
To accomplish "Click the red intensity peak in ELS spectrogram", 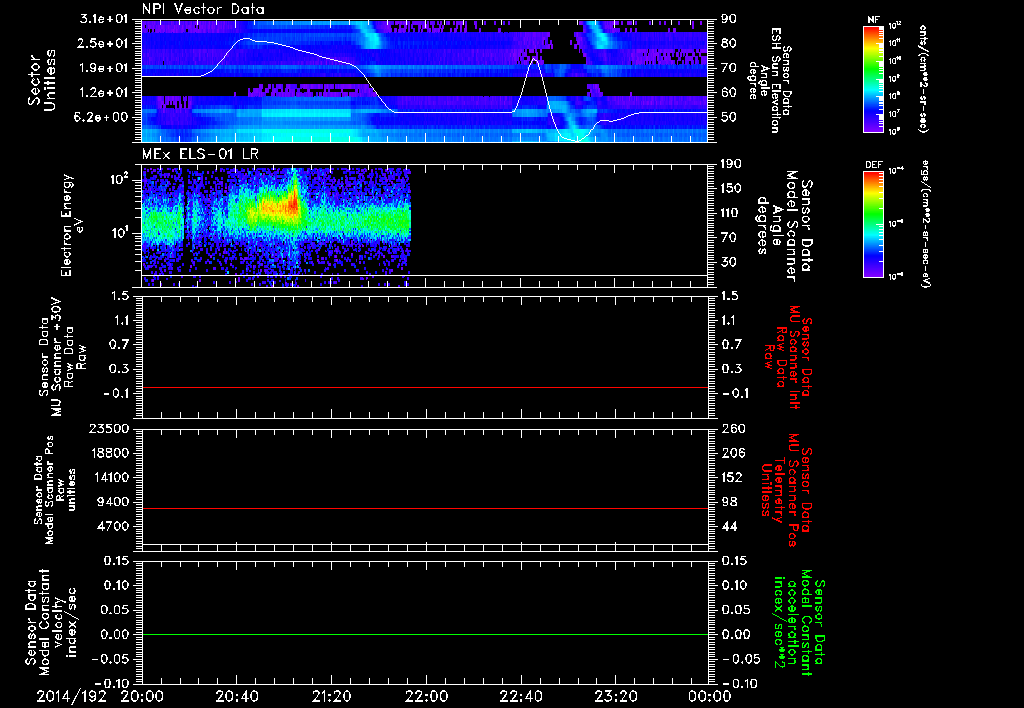I will pyautogui.click(x=293, y=201).
